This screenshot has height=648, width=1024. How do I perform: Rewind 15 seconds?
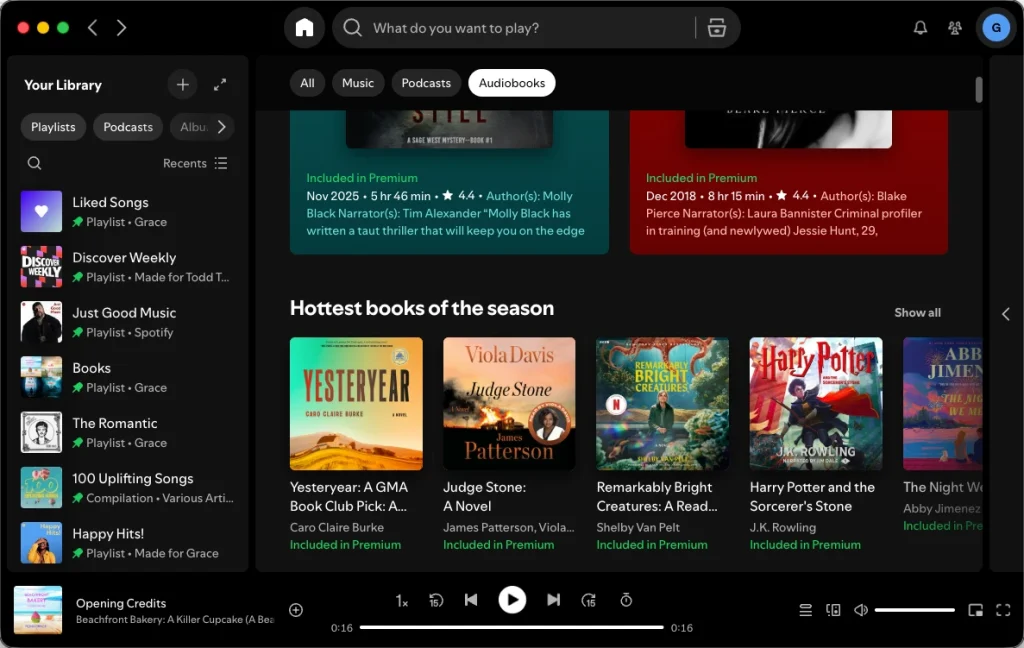[x=436, y=600]
